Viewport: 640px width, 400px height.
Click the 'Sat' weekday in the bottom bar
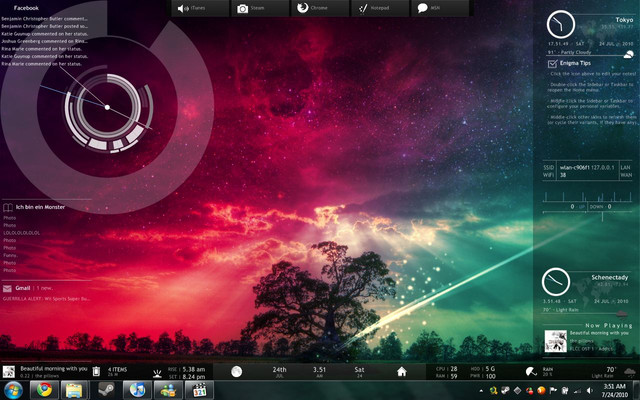click(359, 369)
